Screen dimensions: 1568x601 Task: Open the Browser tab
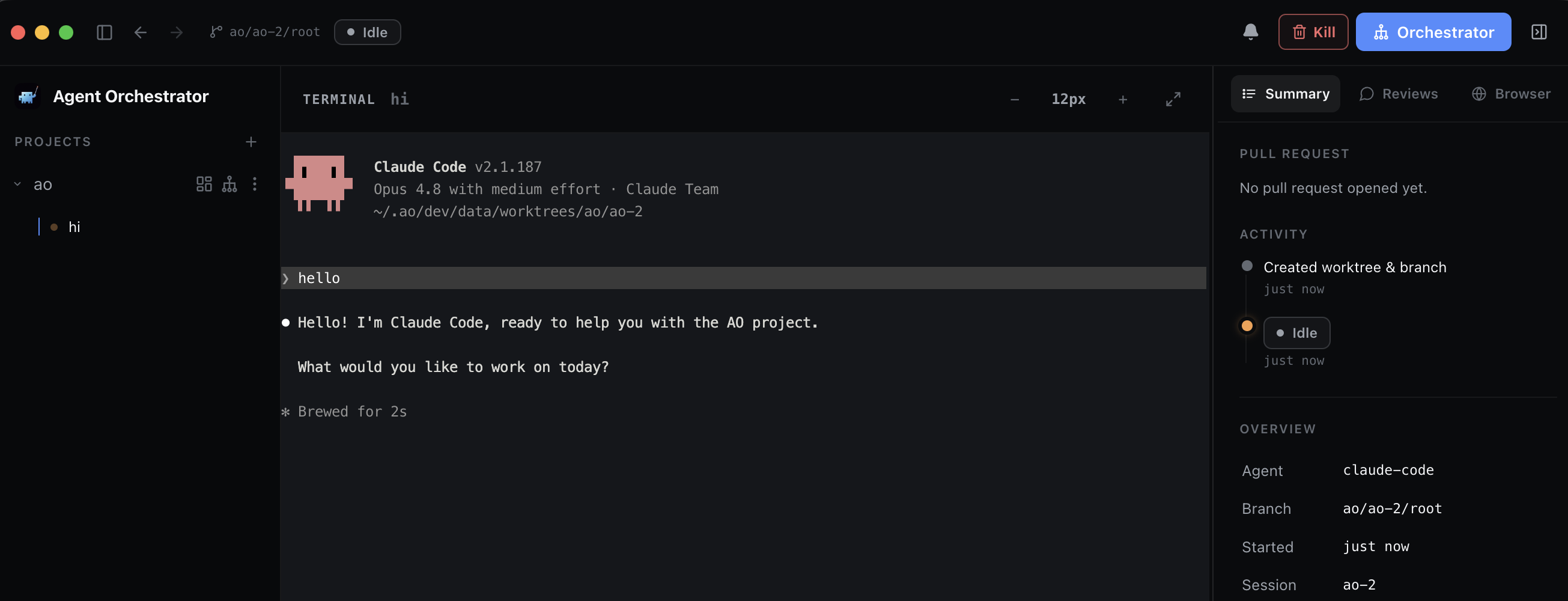click(x=1511, y=94)
